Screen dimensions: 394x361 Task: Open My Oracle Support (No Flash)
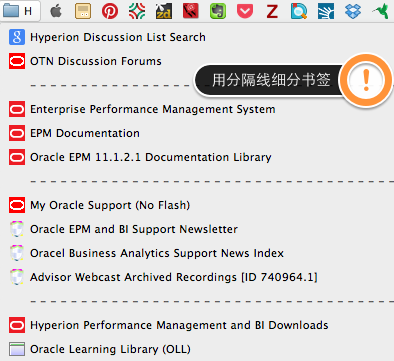pos(100,205)
